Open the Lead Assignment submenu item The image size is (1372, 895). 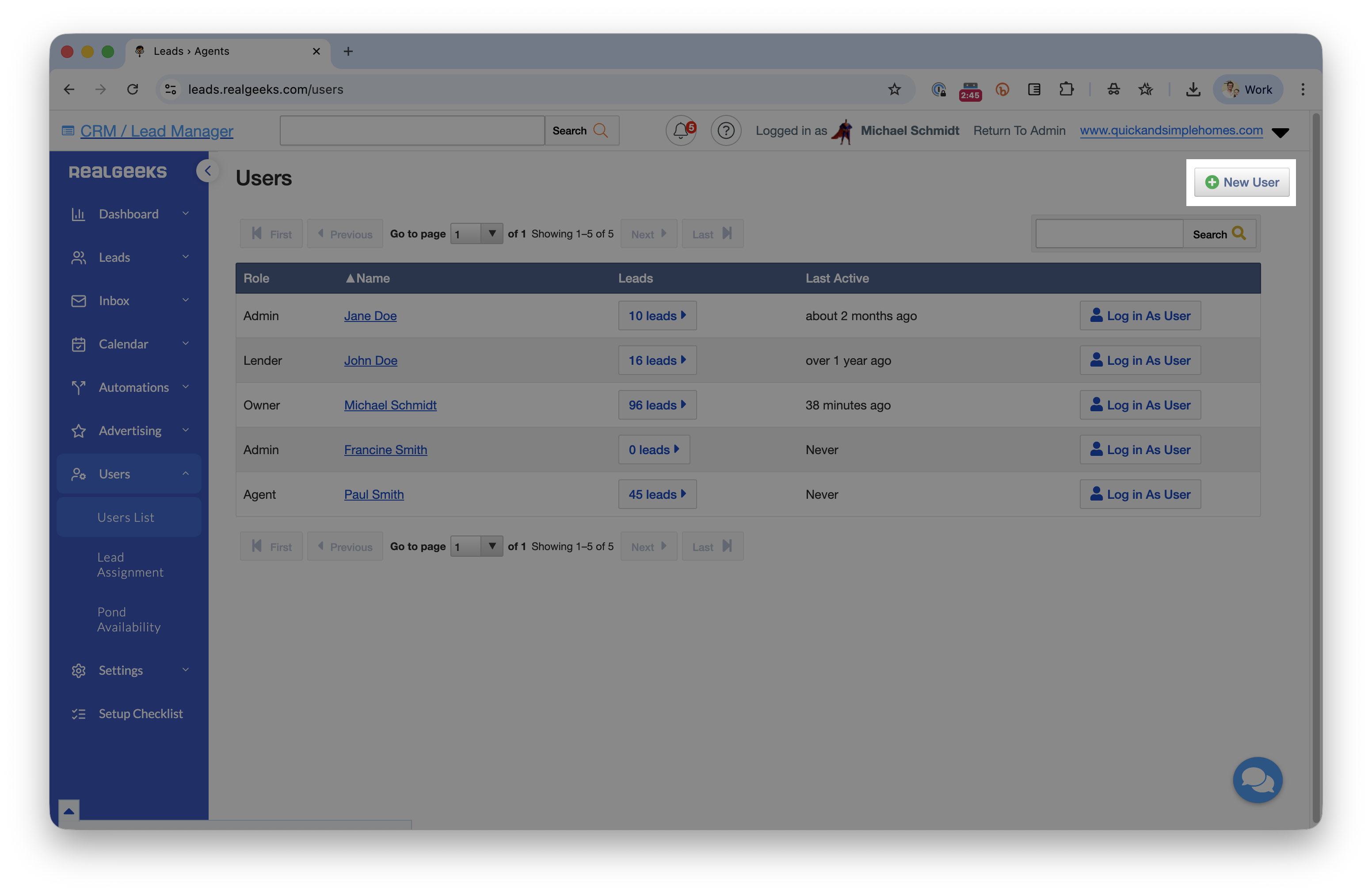click(130, 565)
